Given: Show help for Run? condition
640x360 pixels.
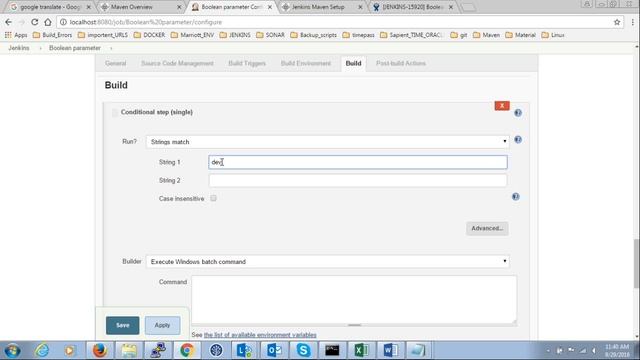Looking at the screenshot, I should [518, 140].
